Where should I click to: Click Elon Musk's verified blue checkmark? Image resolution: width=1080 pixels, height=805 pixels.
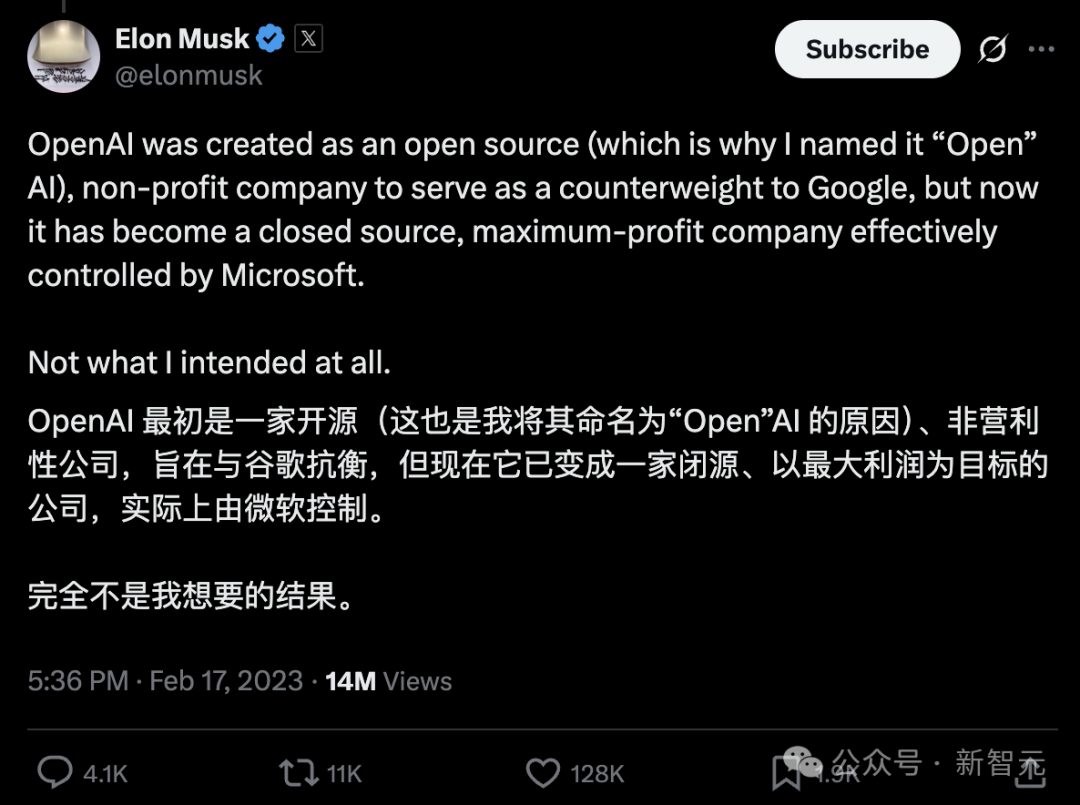click(268, 38)
